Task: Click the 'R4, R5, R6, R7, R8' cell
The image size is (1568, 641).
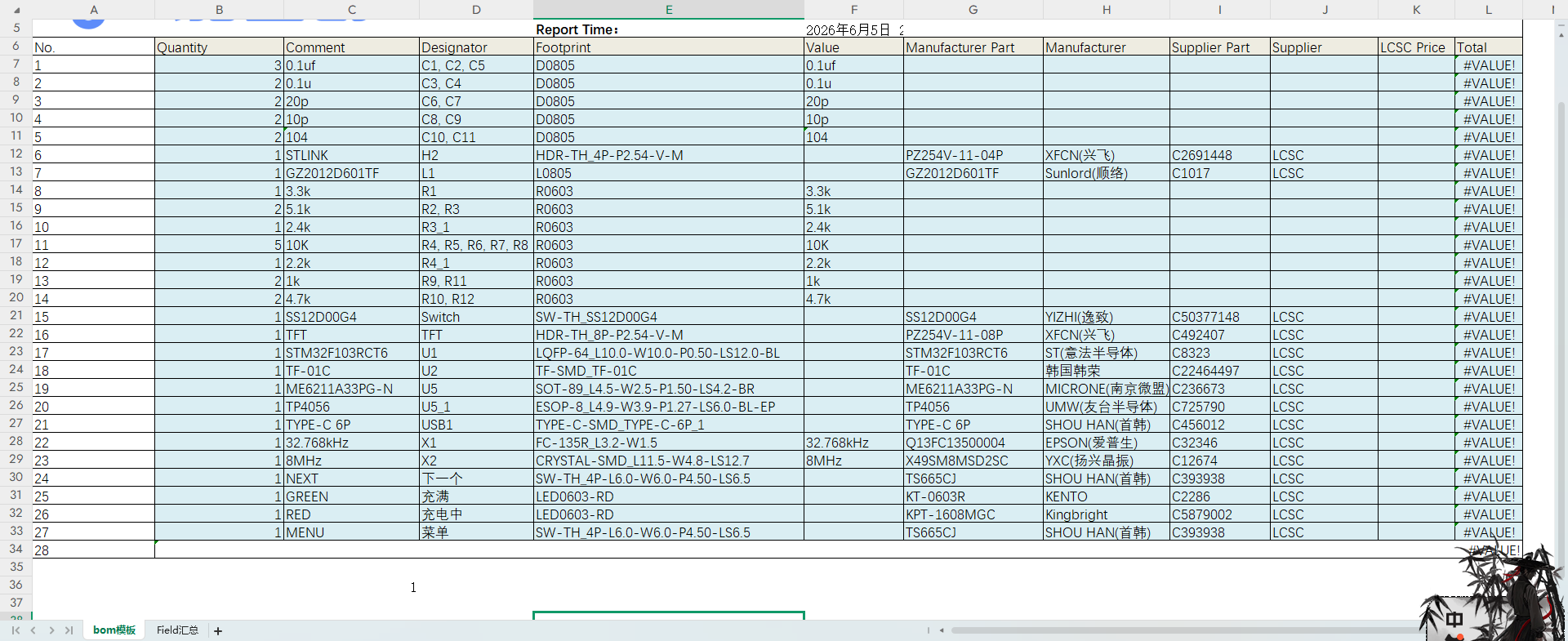Action: point(477,245)
